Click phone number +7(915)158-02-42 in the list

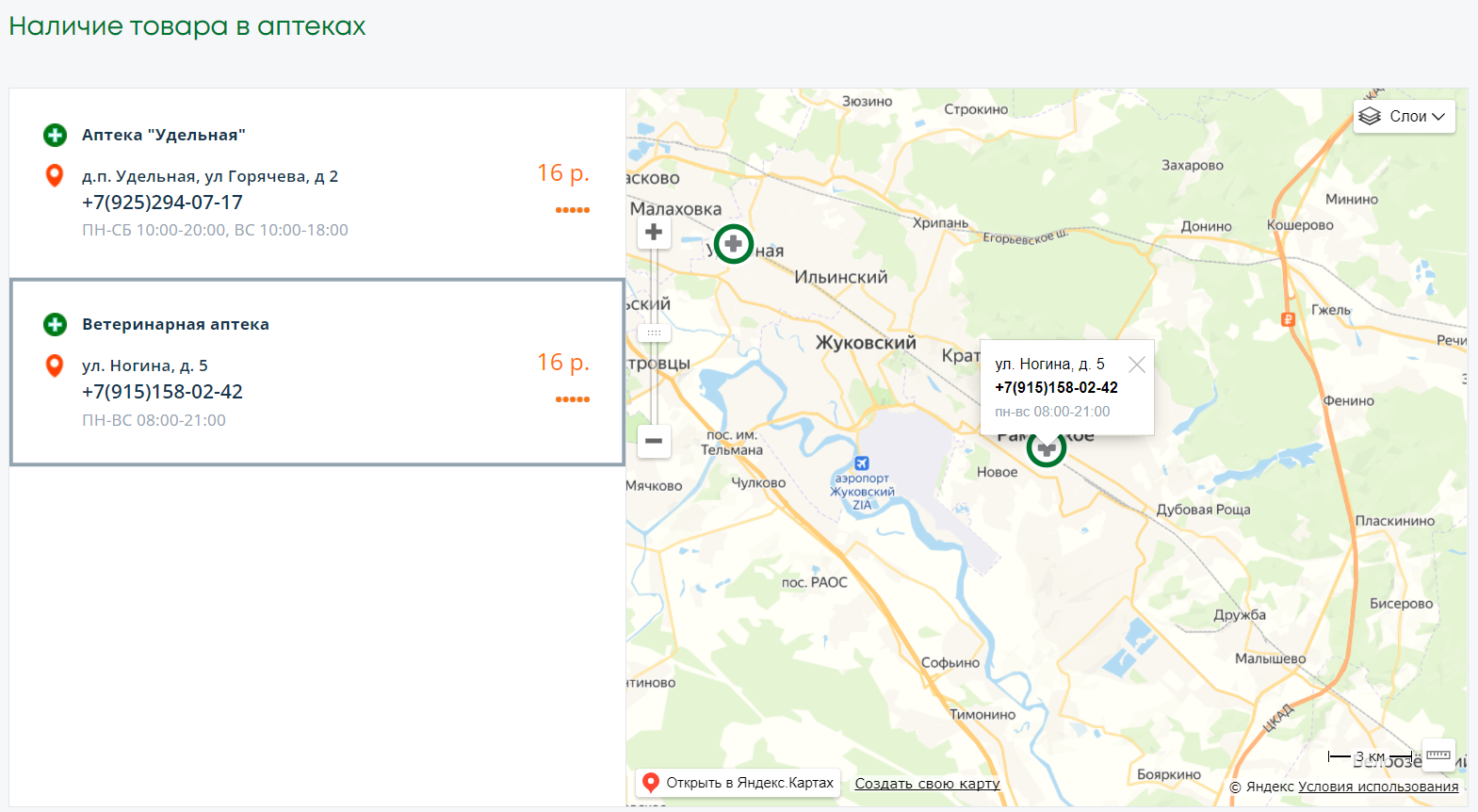162,392
